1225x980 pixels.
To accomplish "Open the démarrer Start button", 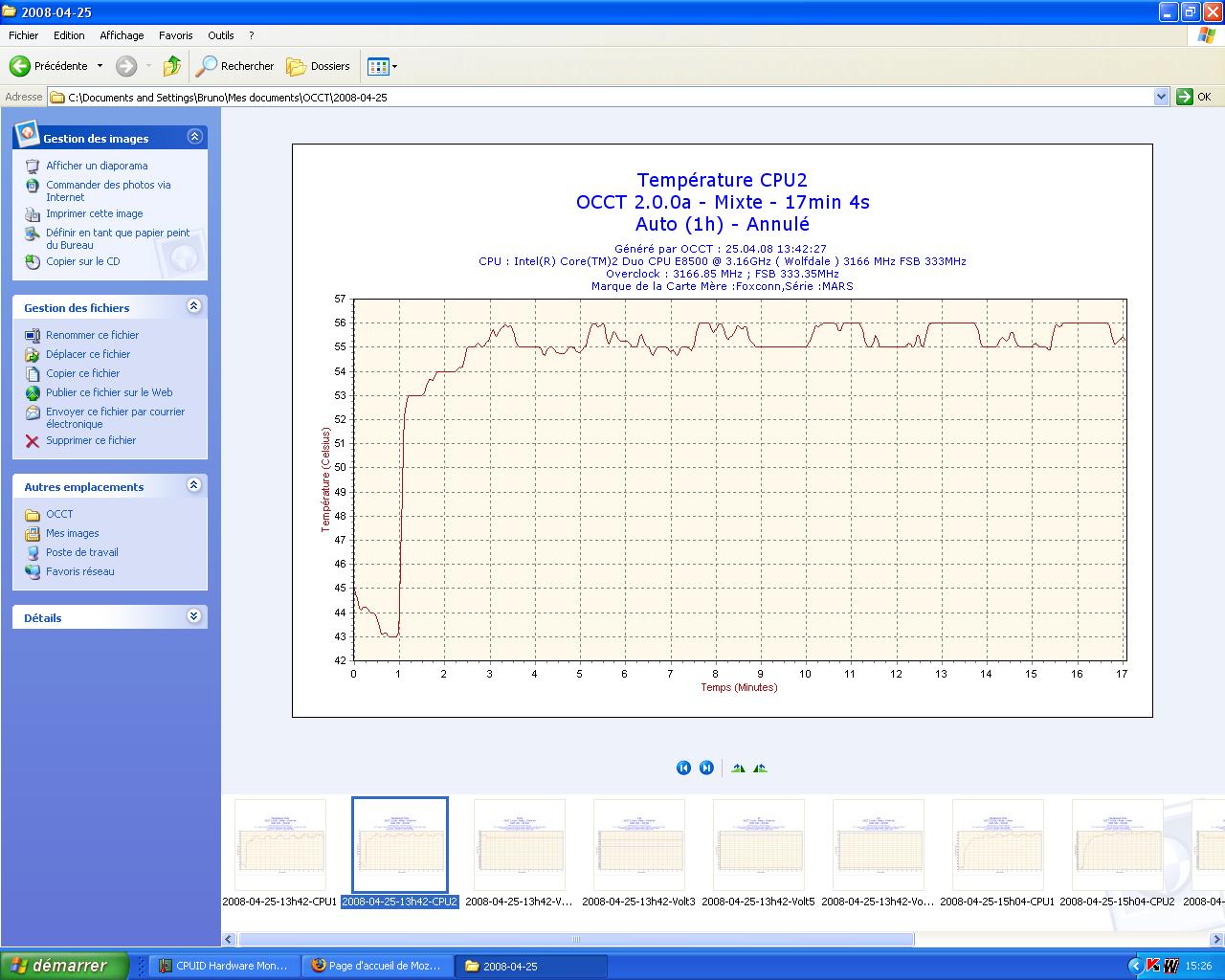I will (64, 966).
